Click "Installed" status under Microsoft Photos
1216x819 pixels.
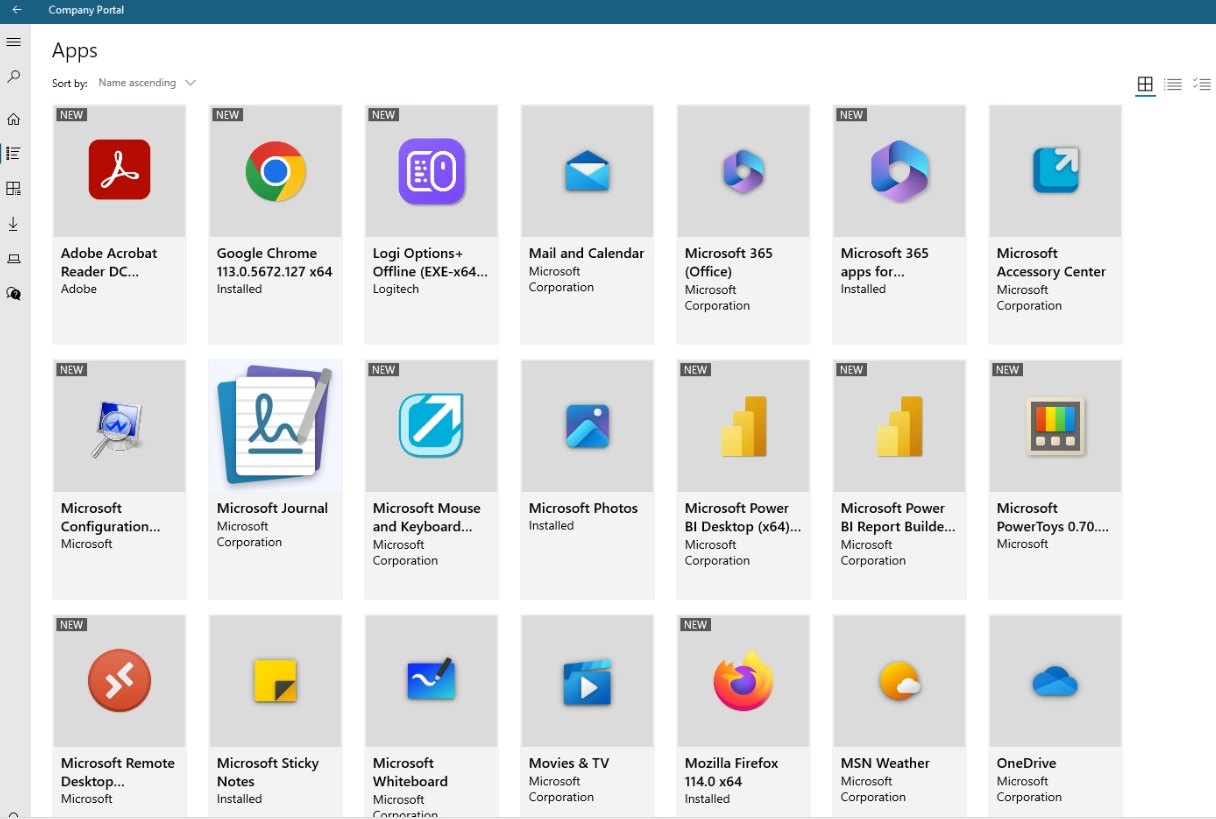(x=551, y=525)
